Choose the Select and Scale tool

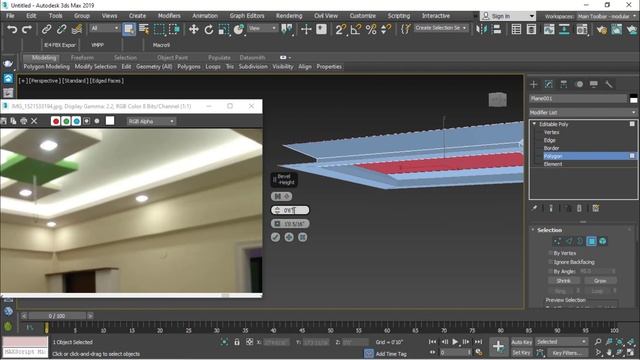coord(224,29)
